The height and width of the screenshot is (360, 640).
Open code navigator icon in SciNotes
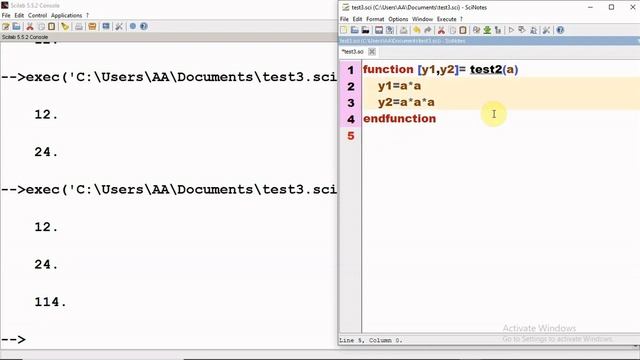click(498, 30)
